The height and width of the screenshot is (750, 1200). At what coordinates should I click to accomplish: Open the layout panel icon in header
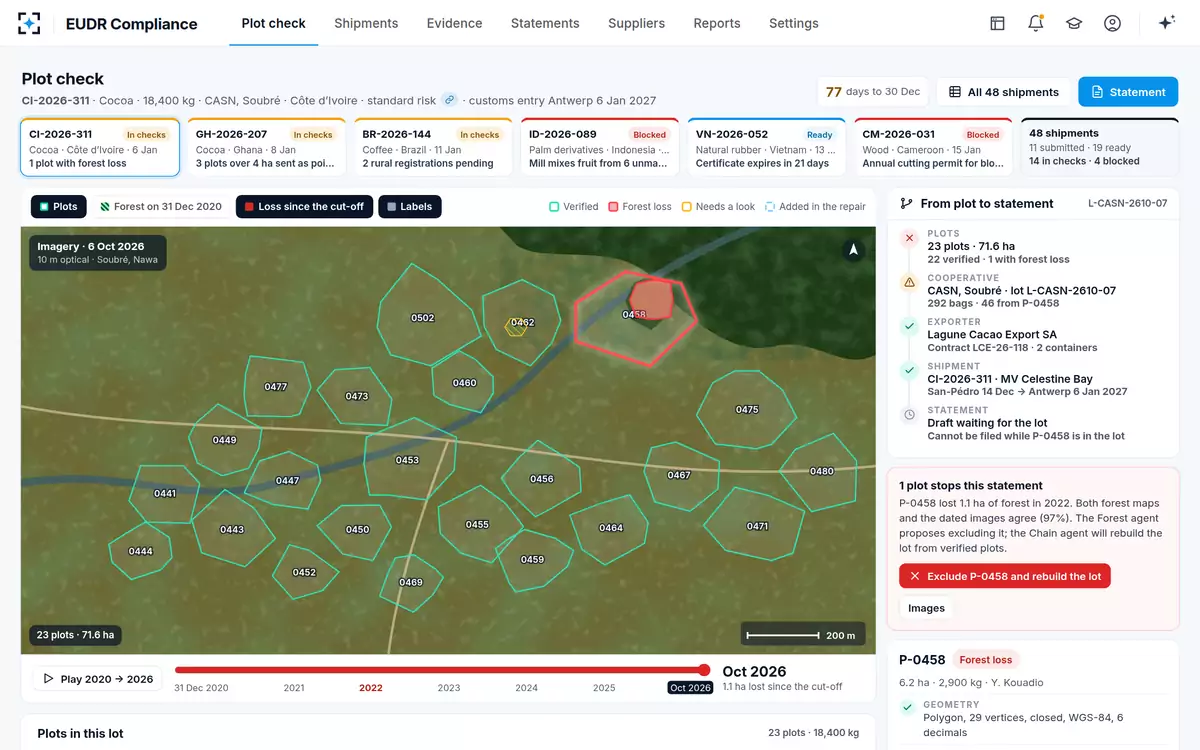(x=997, y=23)
